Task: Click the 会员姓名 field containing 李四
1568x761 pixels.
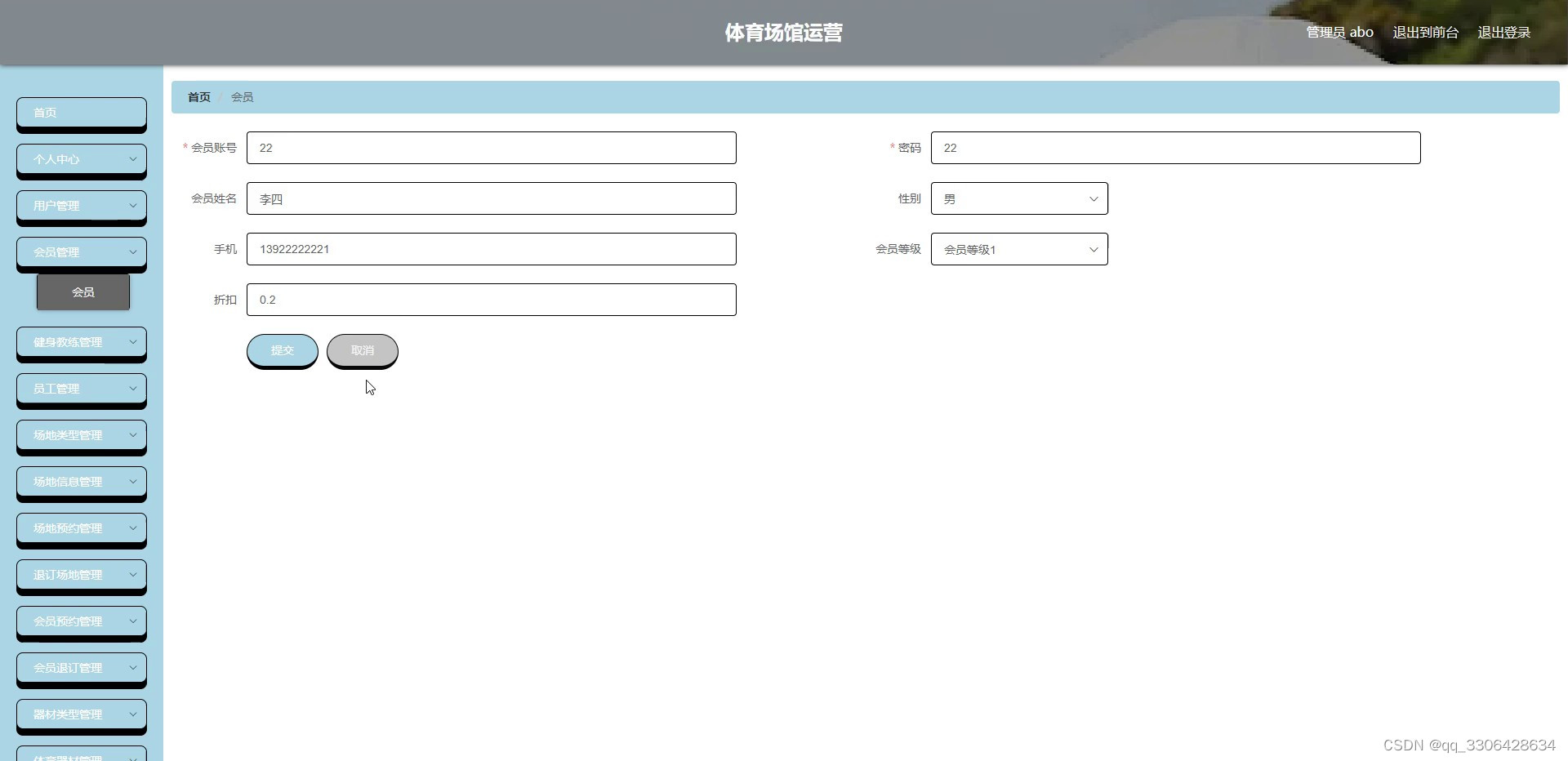Action: pyautogui.click(x=492, y=198)
